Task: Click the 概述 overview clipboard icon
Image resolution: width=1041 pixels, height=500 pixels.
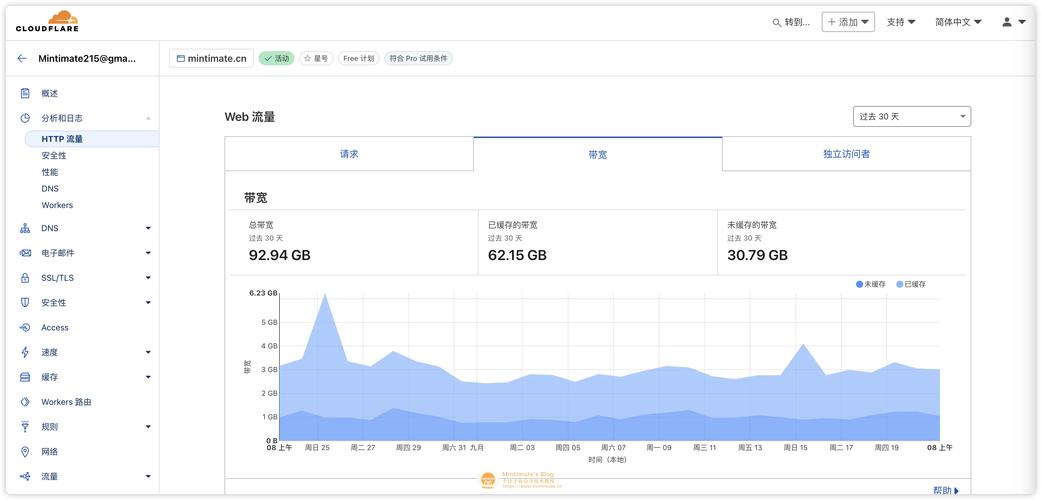Action: [25, 94]
